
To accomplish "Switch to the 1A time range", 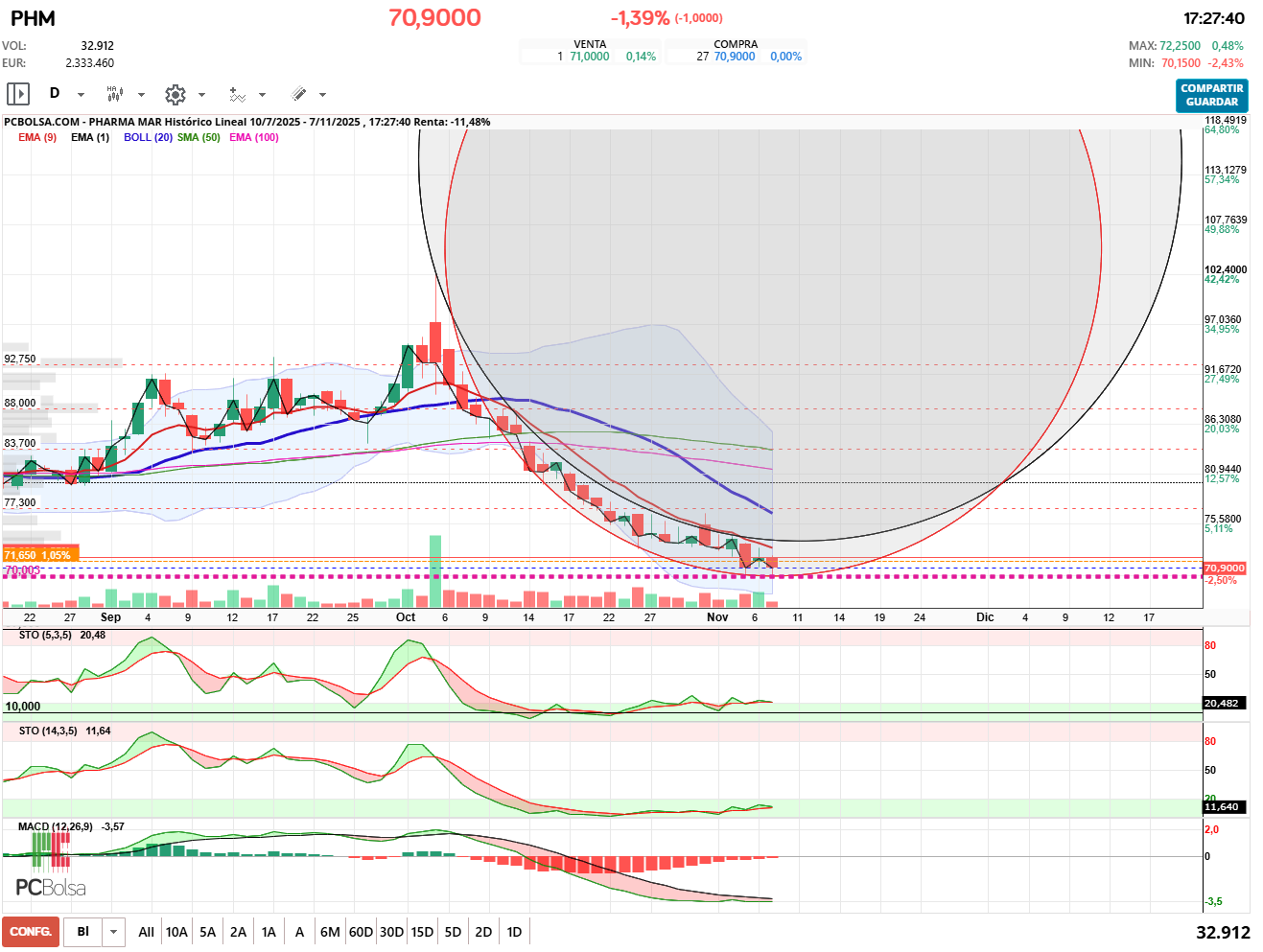I will (269, 932).
